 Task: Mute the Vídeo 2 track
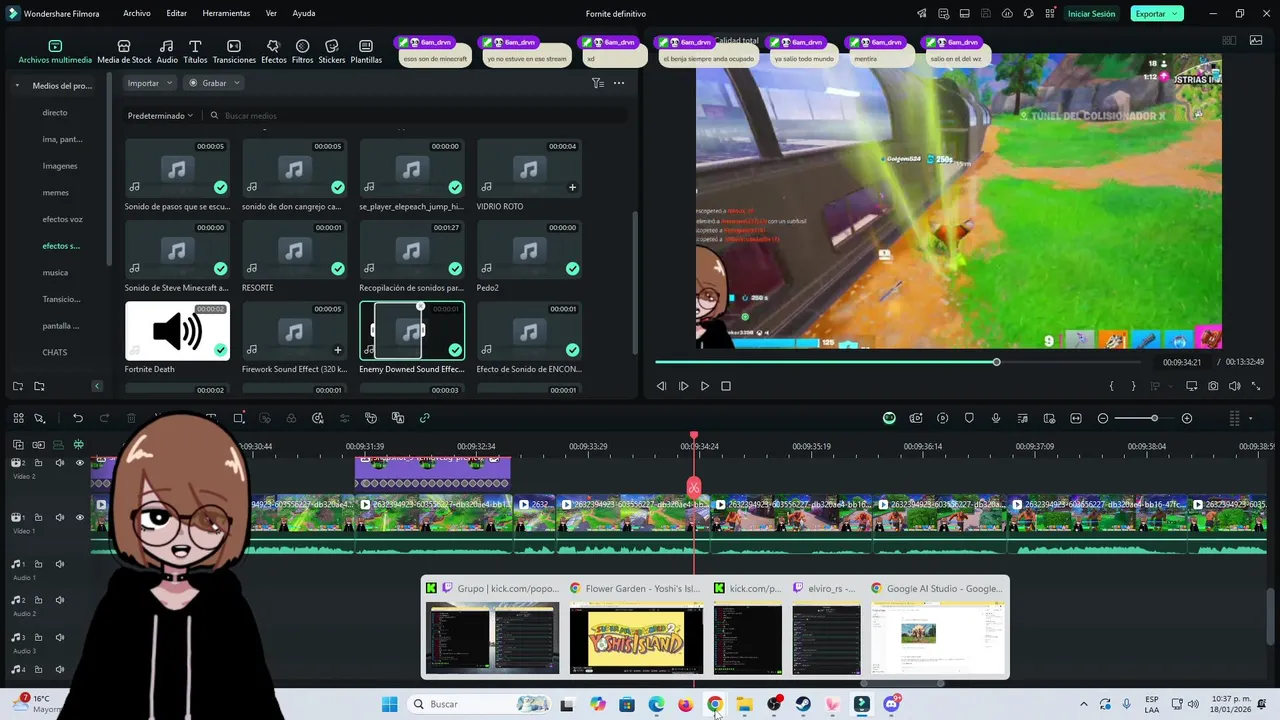click(59, 463)
